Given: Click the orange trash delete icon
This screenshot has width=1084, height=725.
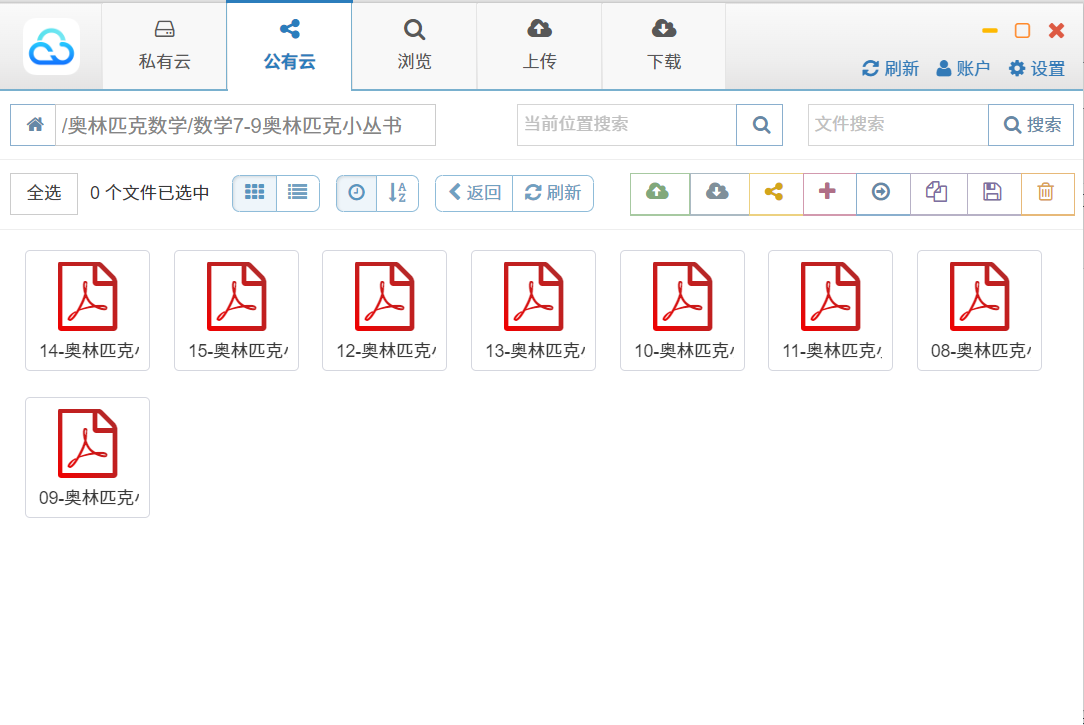Looking at the screenshot, I should [1046, 193].
